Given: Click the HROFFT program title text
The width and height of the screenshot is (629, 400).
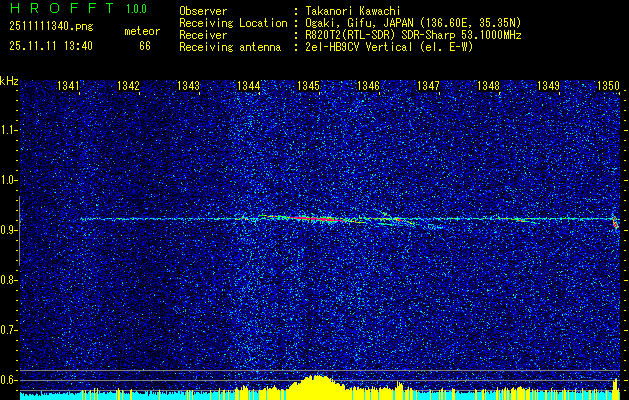Looking at the screenshot, I should (x=62, y=8).
